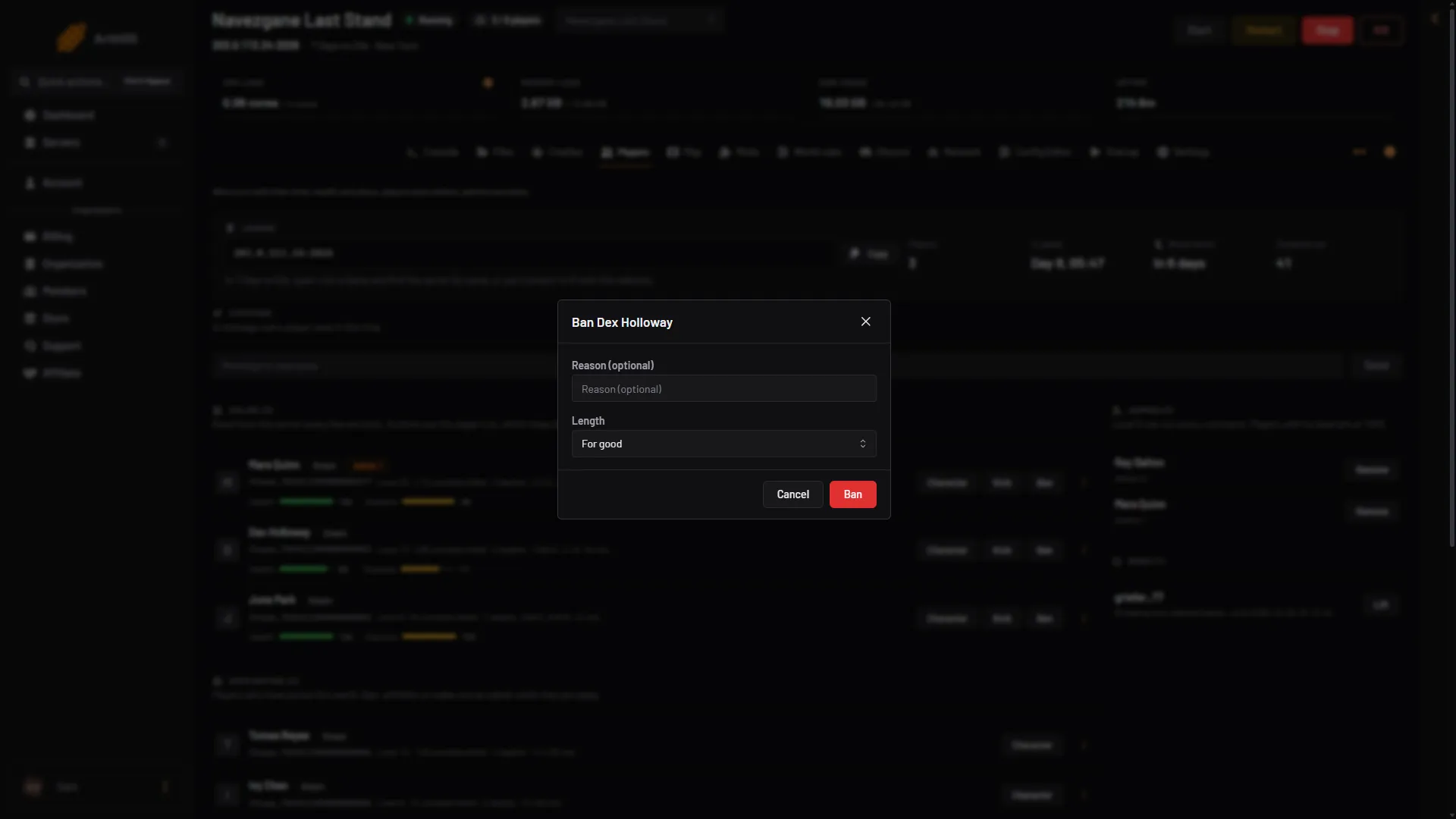
Task: Cancel the ban dialog
Action: (x=792, y=494)
